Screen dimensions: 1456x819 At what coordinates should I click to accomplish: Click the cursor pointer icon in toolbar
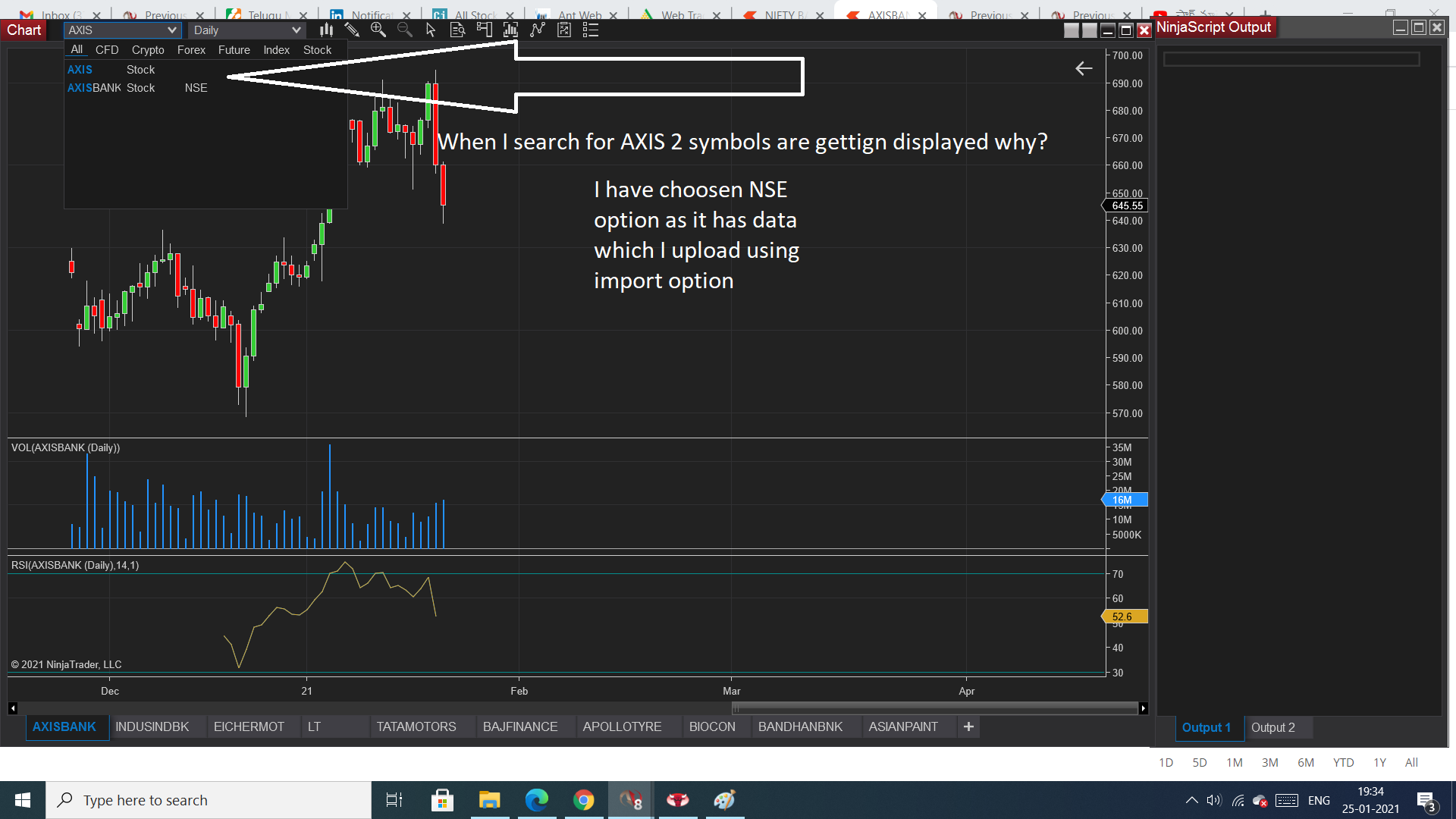431,30
